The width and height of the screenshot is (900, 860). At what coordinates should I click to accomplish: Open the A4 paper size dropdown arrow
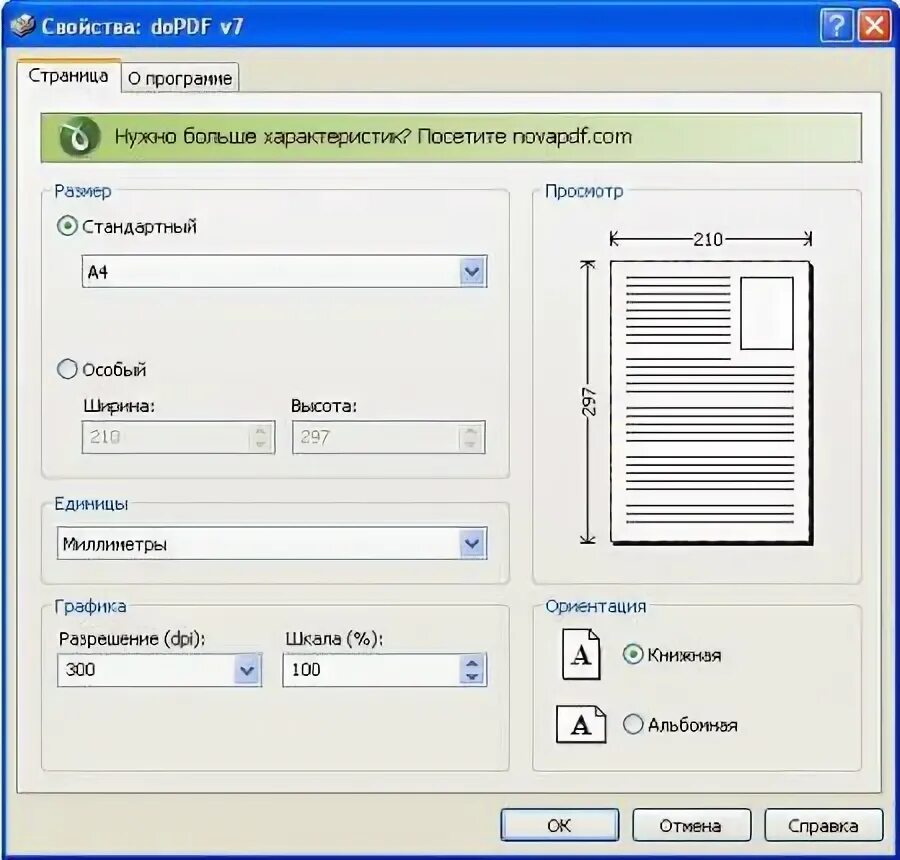coord(472,272)
